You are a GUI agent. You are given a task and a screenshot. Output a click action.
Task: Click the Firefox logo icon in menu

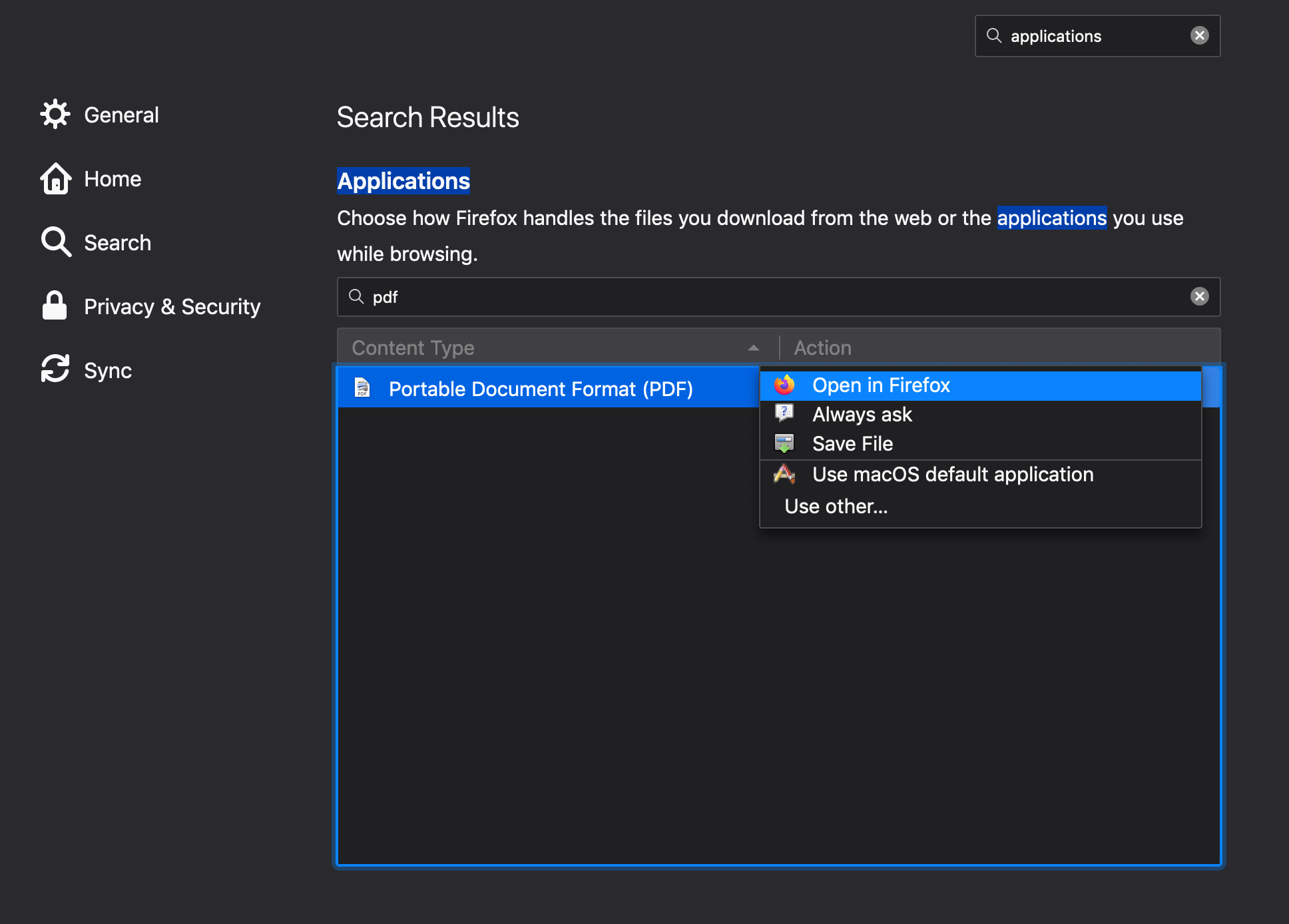tap(784, 385)
